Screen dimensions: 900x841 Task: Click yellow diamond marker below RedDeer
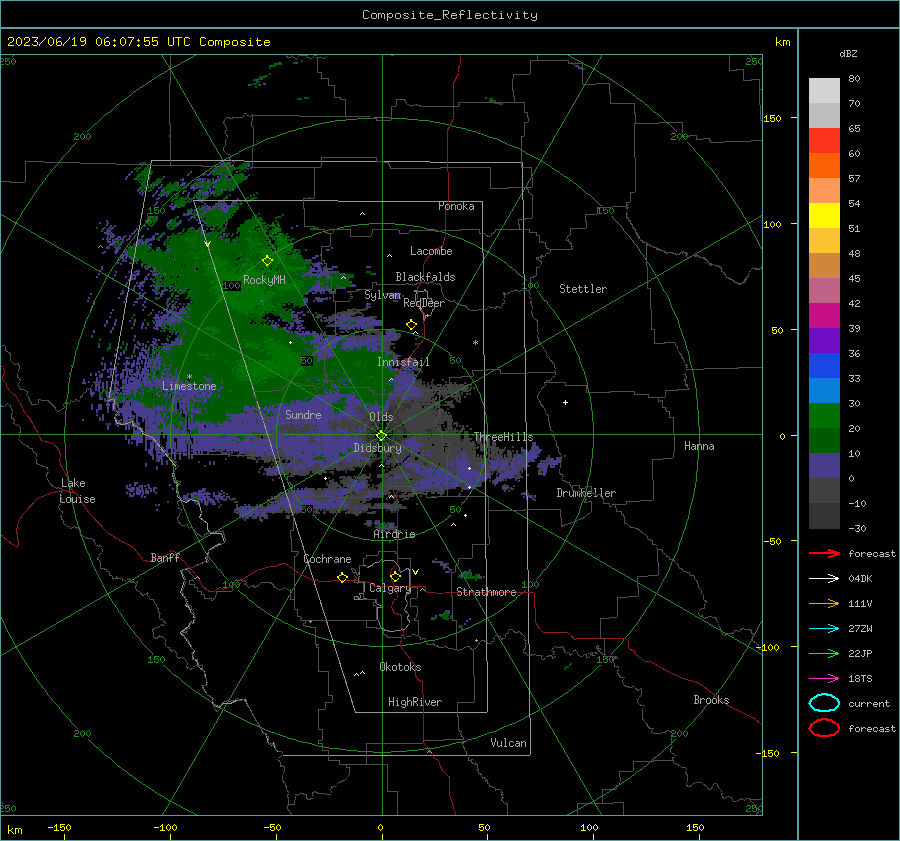pos(412,325)
